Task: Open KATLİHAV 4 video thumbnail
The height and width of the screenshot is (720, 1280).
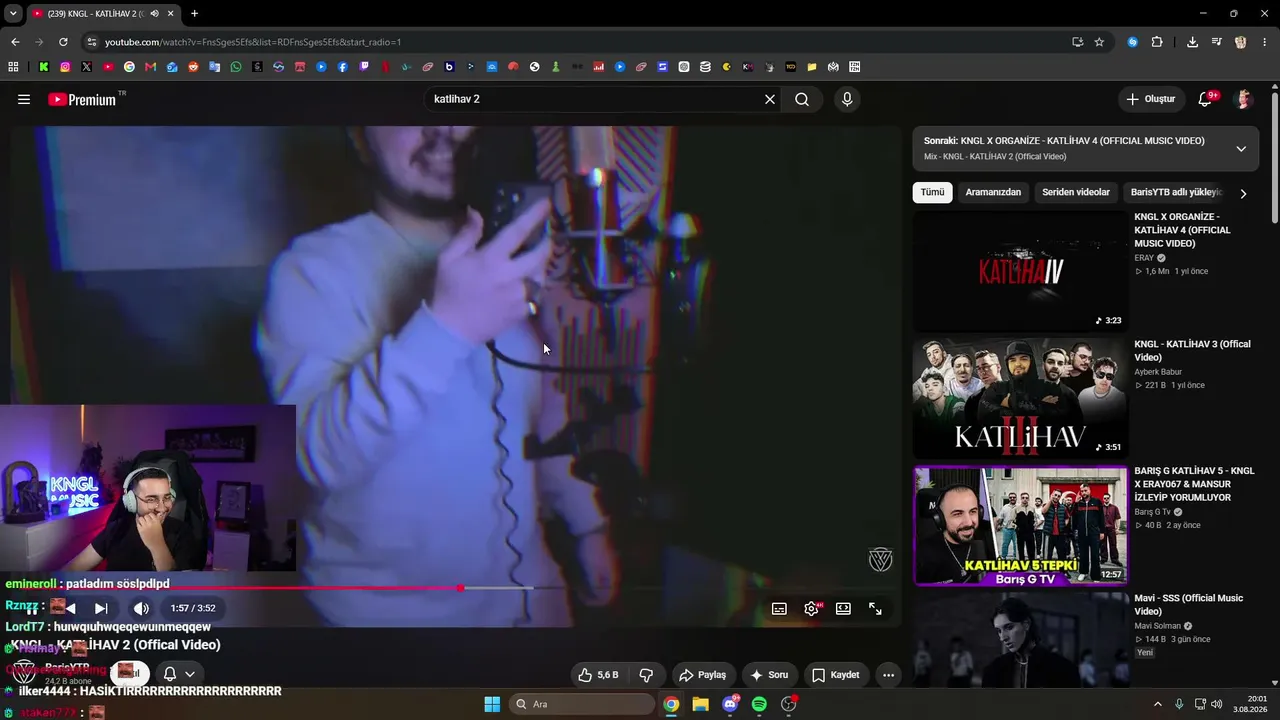Action: 1020,270
